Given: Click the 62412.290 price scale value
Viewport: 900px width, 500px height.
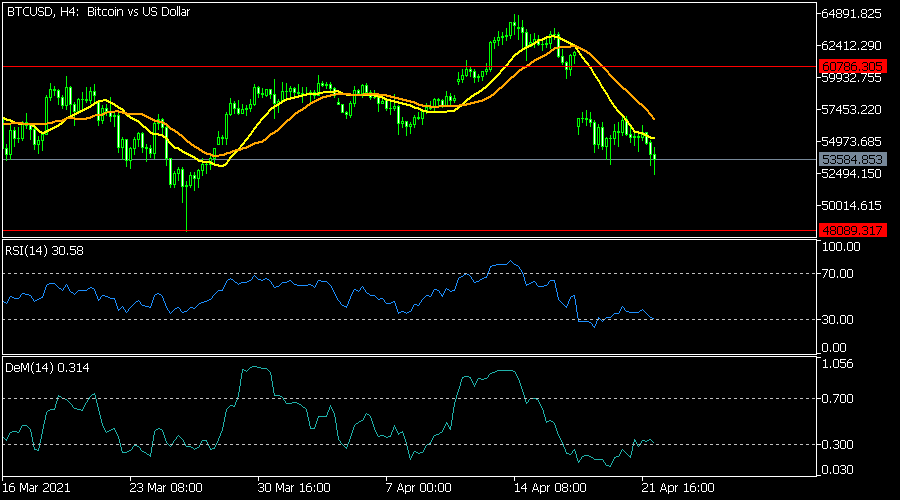Looking at the screenshot, I should click(852, 45).
